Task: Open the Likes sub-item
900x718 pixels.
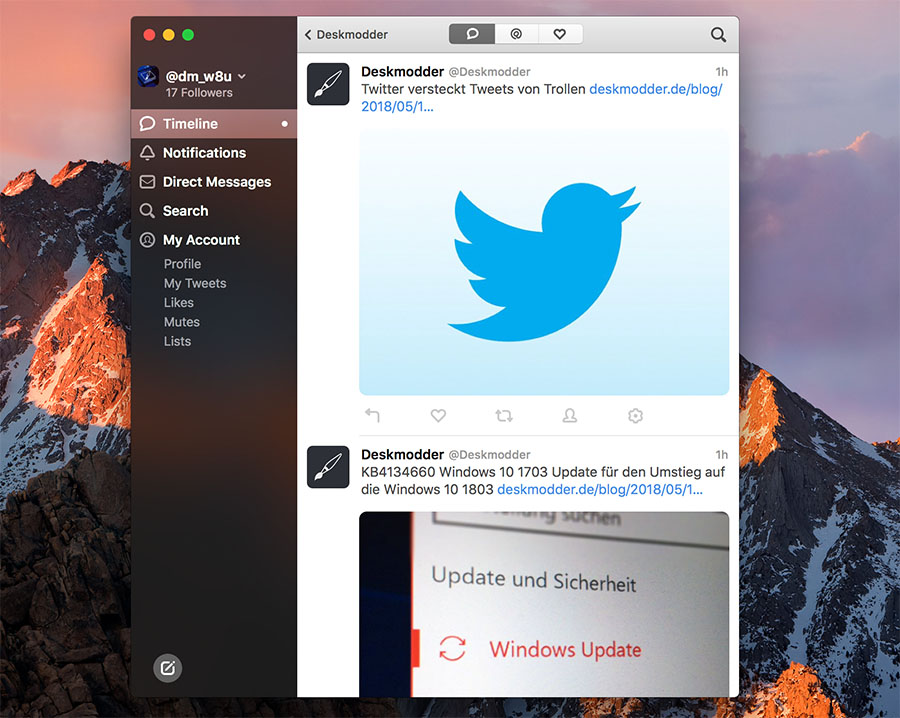Action: coord(179,302)
